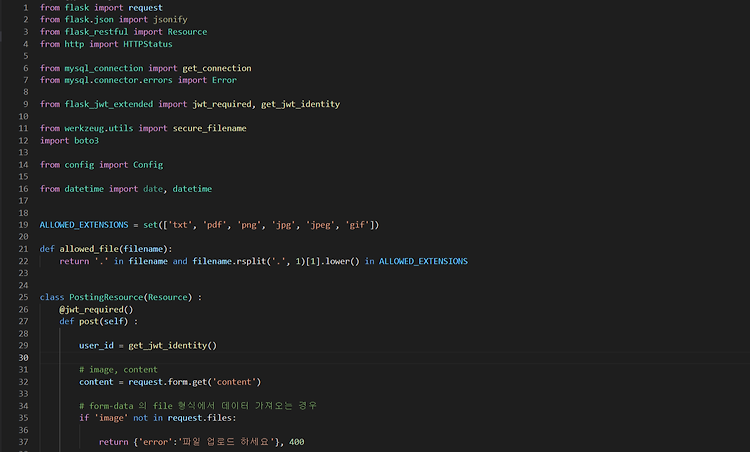The image size is (750, 452).
Task: Click the Korean comment on line 34
Action: point(198,406)
